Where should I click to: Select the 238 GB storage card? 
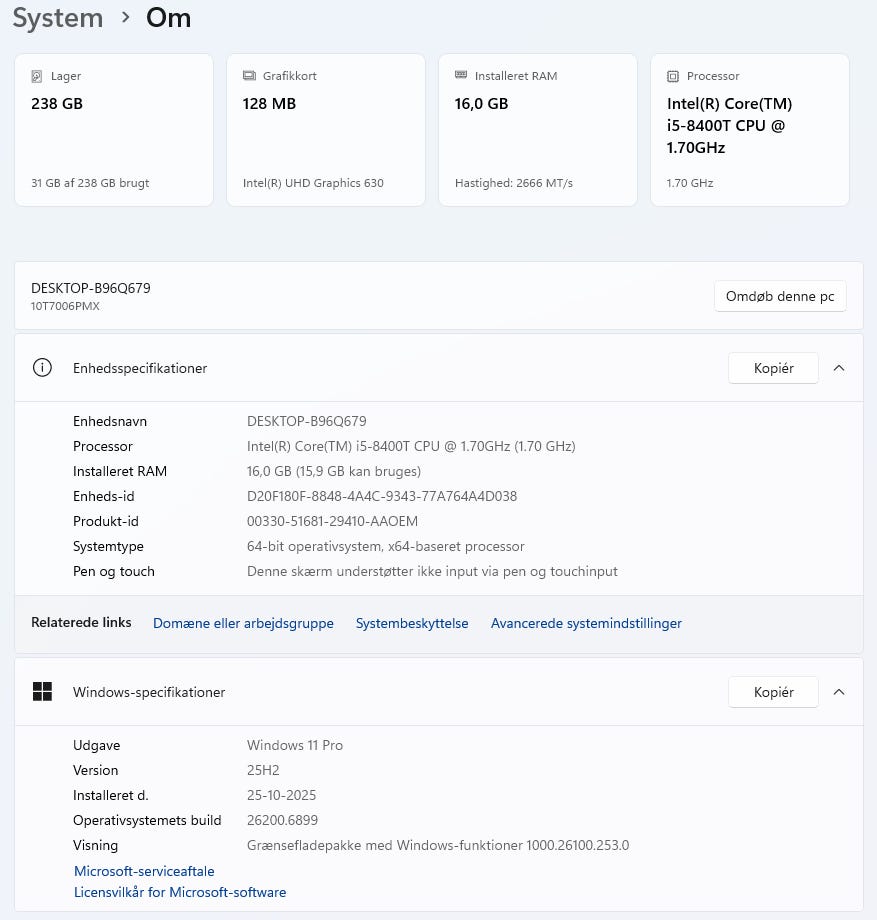coord(114,130)
